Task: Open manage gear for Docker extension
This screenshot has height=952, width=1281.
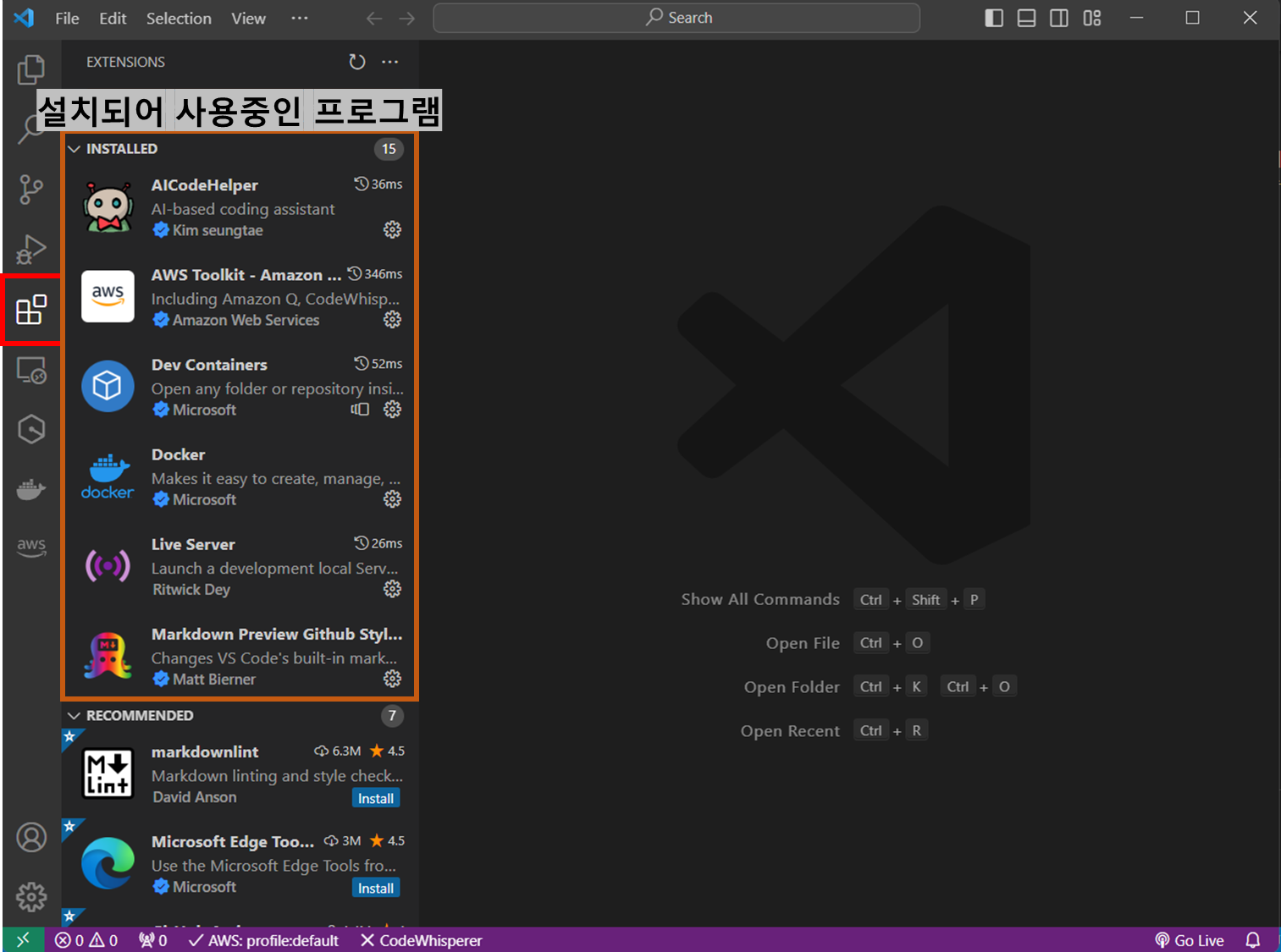Action: [x=392, y=498]
